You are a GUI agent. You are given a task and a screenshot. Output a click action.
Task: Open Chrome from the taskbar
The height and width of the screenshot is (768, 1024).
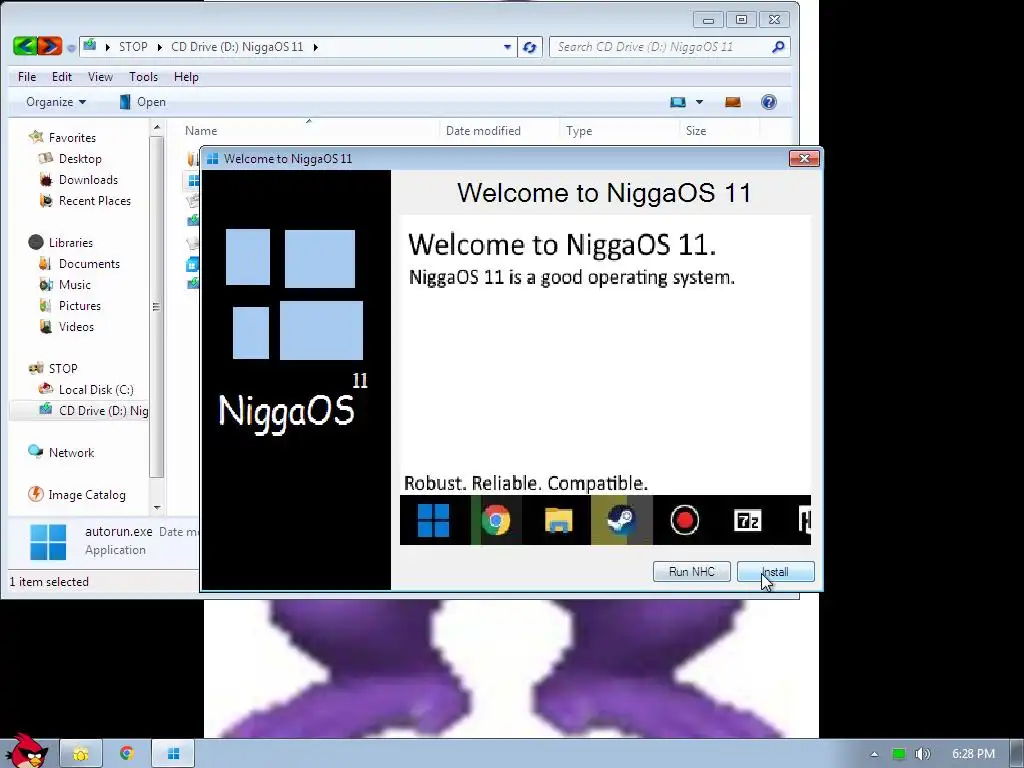[x=127, y=754]
